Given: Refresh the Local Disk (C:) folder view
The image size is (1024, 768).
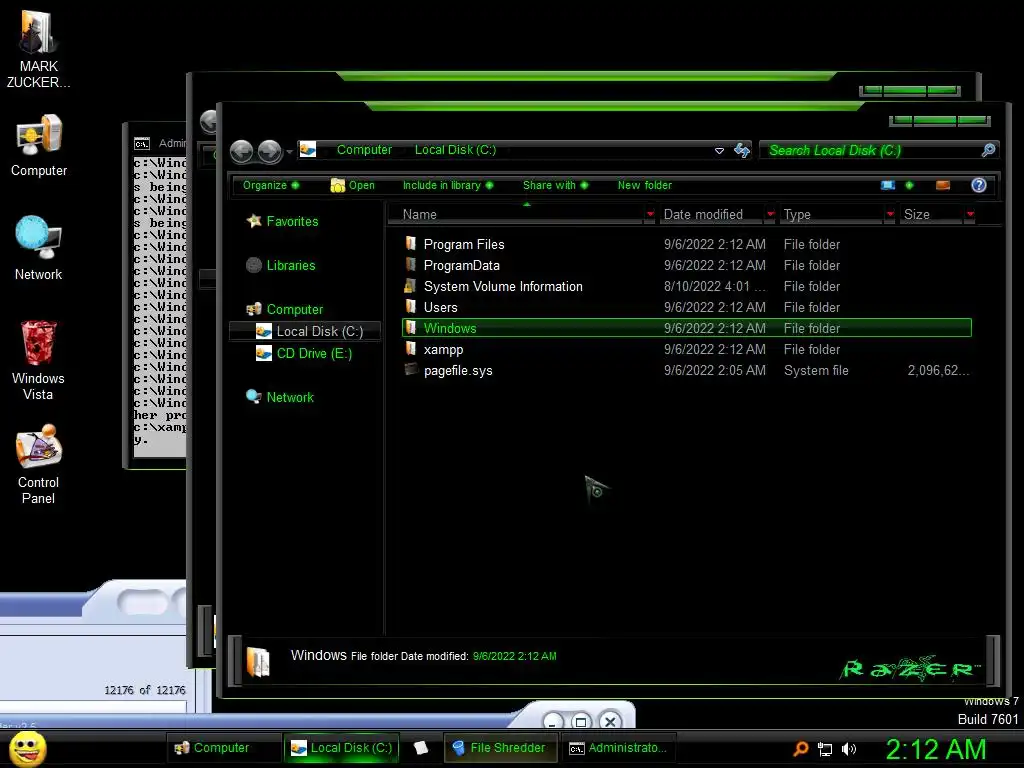Looking at the screenshot, I should point(742,150).
